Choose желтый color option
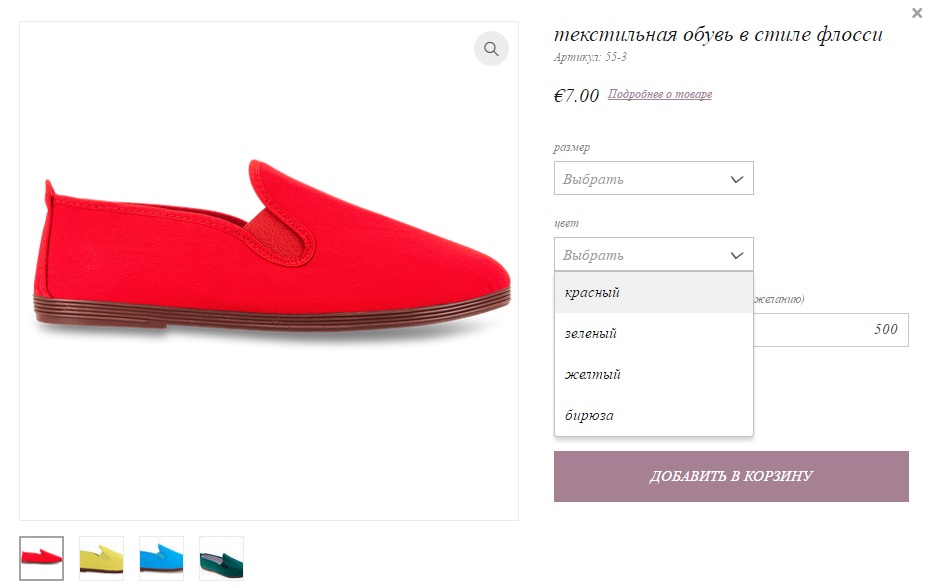 point(654,375)
